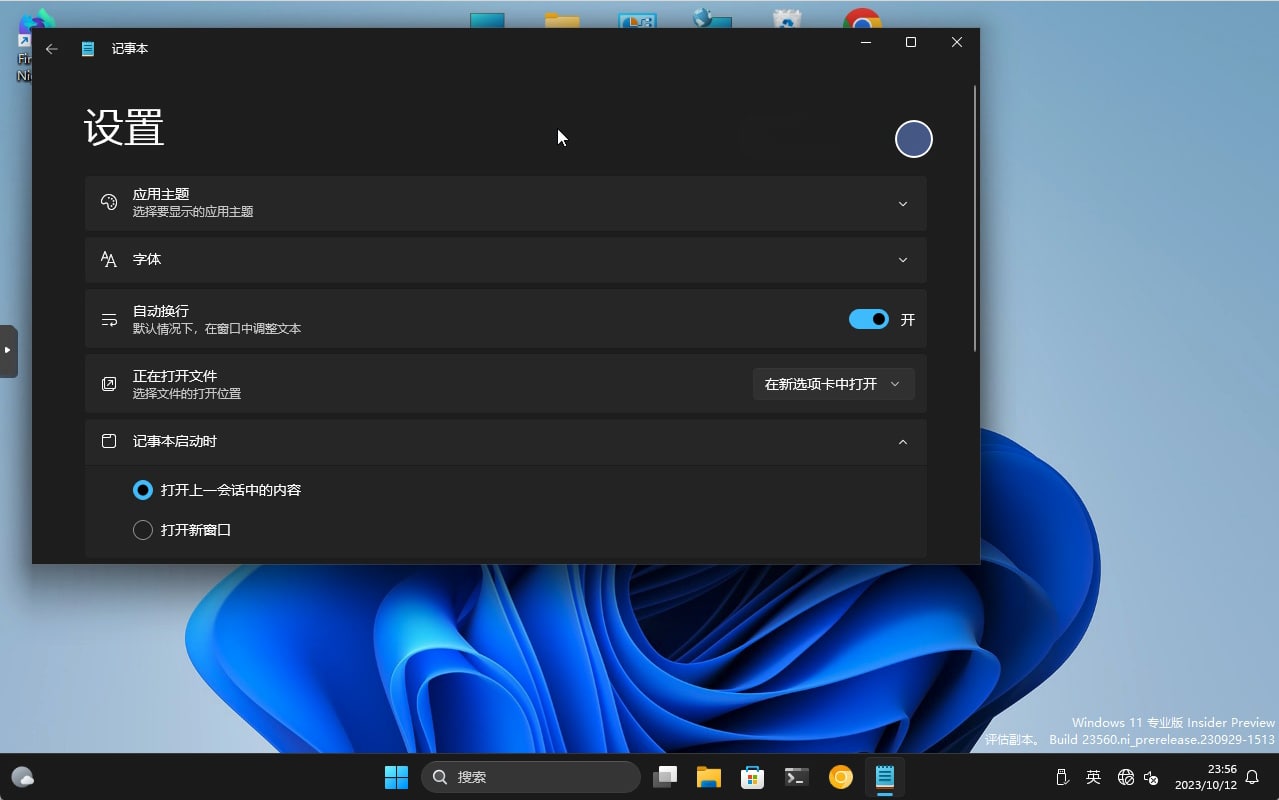Collapse the 记事本启动时 section
This screenshot has width=1279, height=800.
click(902, 441)
